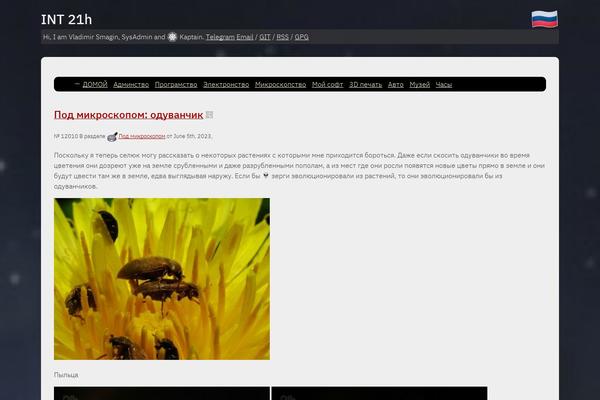Open the Telegram link
The width and height of the screenshot is (600, 400).
pos(220,37)
